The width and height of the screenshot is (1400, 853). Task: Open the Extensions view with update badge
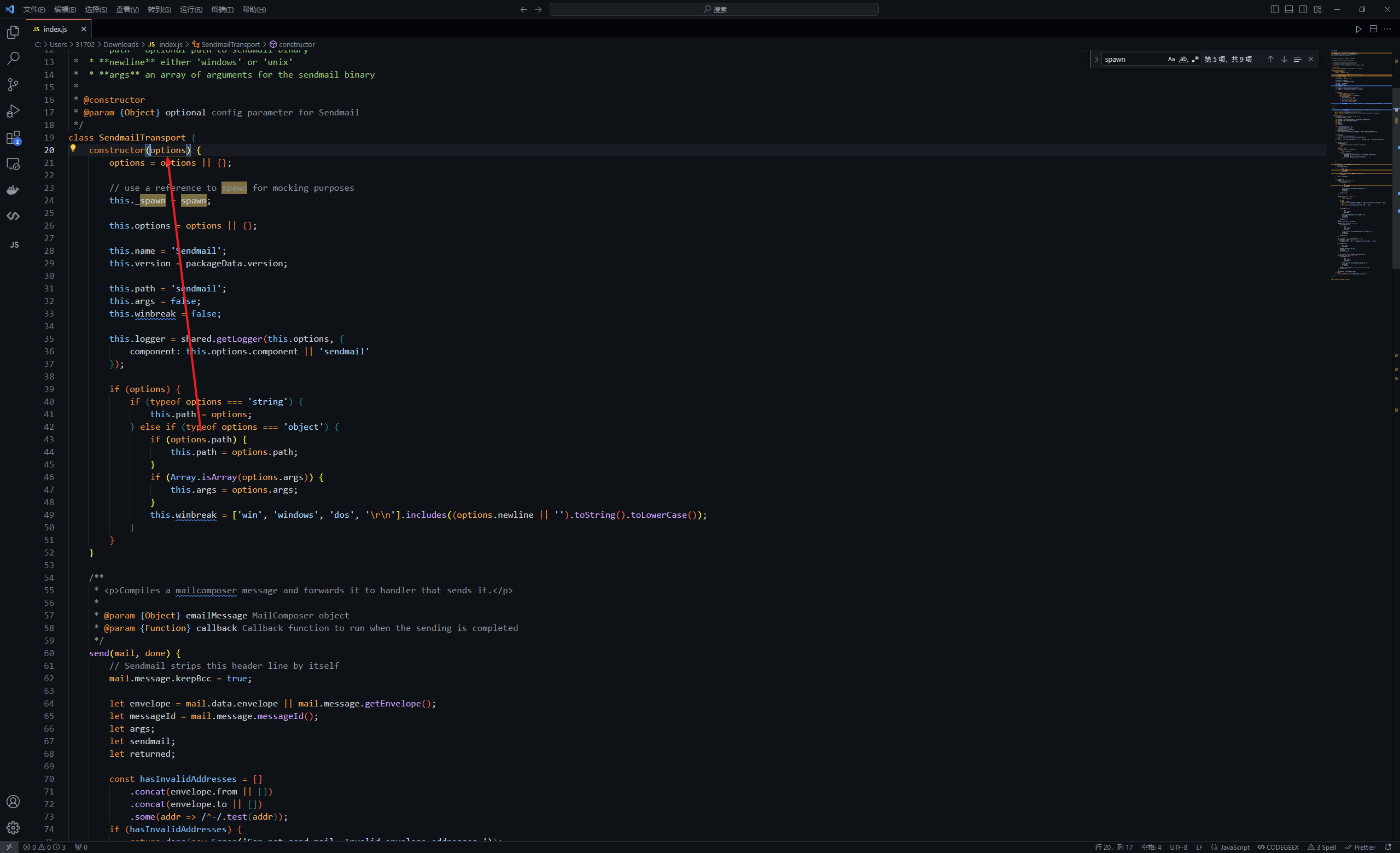13,137
